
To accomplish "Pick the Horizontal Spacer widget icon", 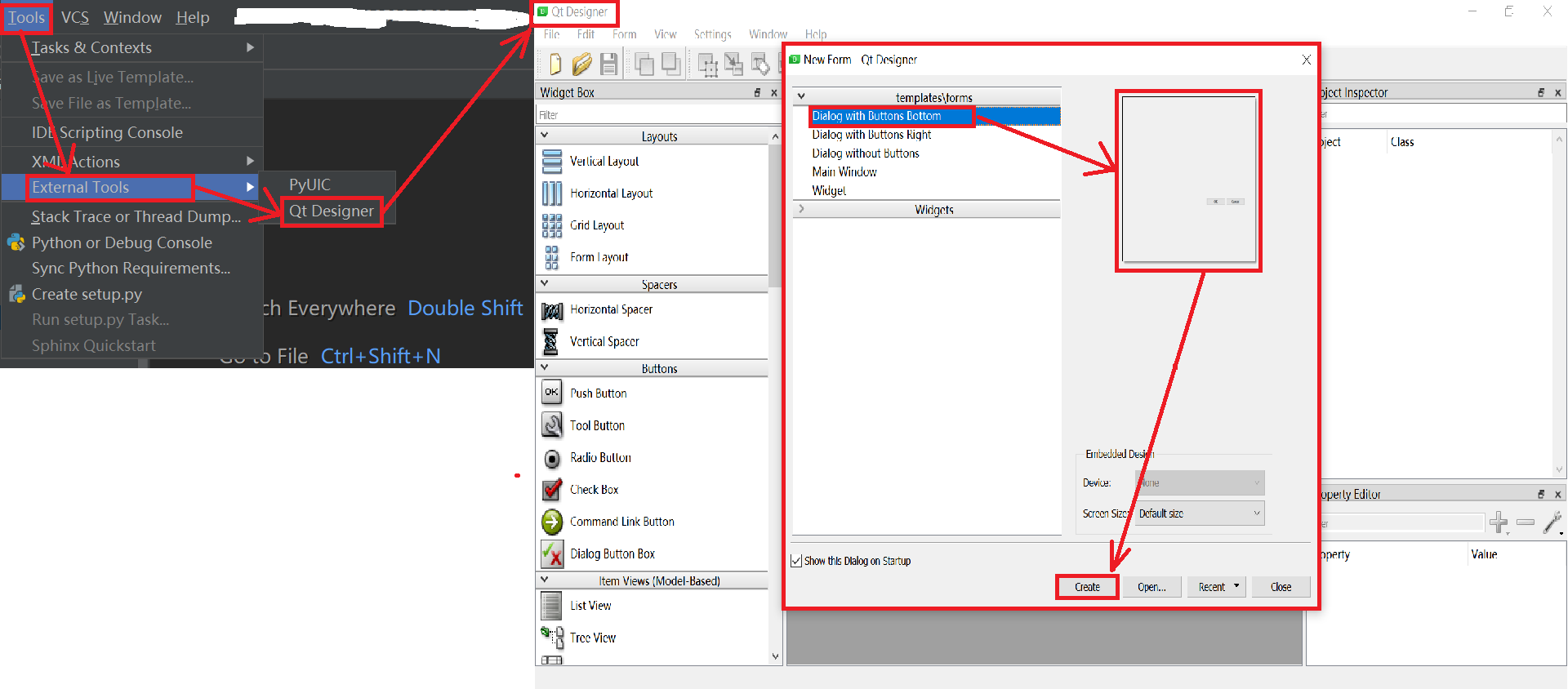I will (x=552, y=310).
